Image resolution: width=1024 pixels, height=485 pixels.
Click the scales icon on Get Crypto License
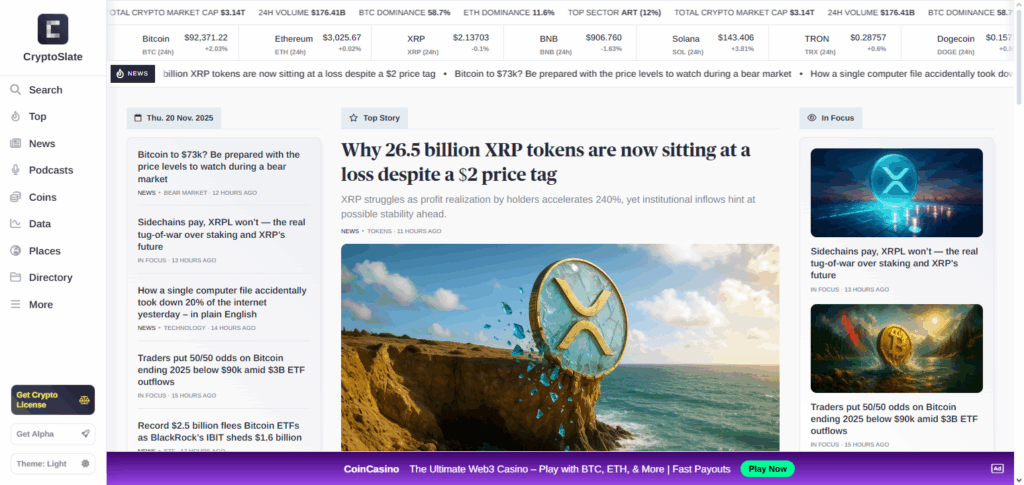[84, 400]
